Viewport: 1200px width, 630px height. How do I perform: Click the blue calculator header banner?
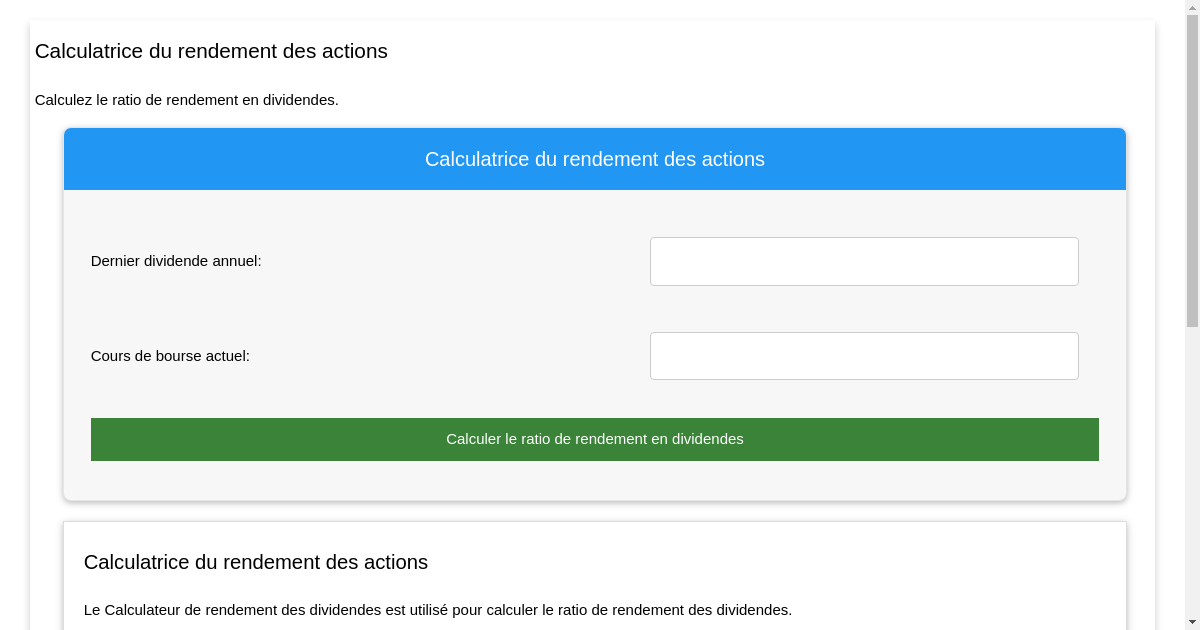tap(595, 158)
